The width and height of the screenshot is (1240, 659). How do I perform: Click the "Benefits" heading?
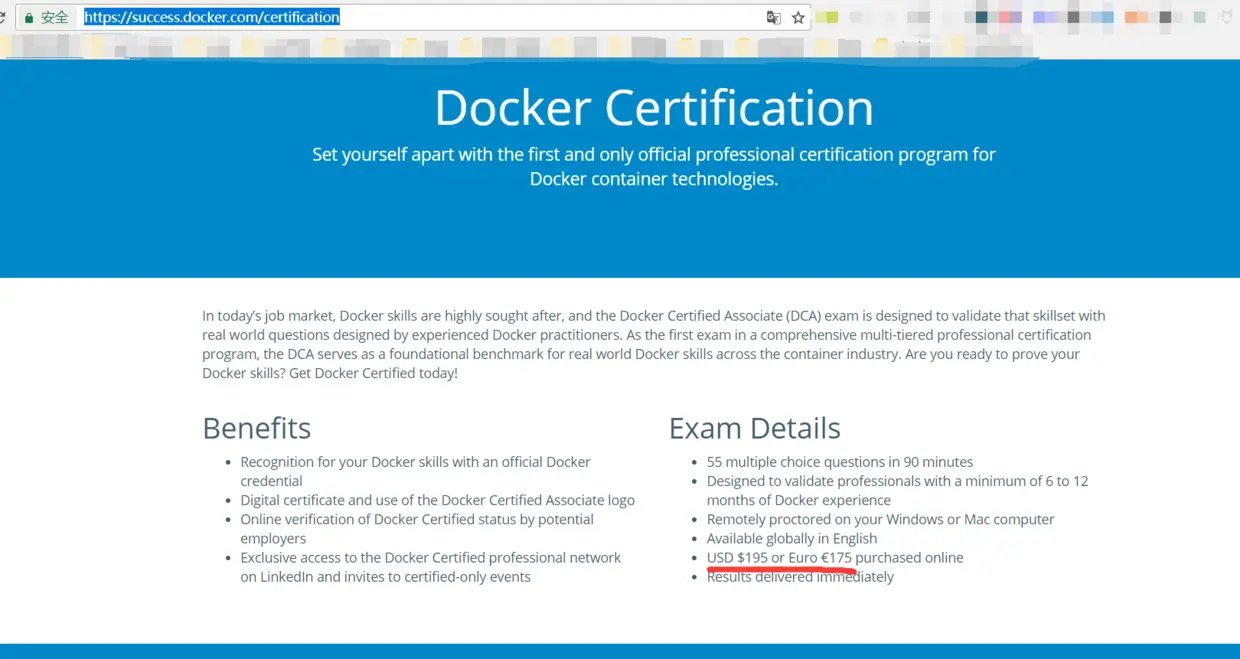(x=257, y=428)
